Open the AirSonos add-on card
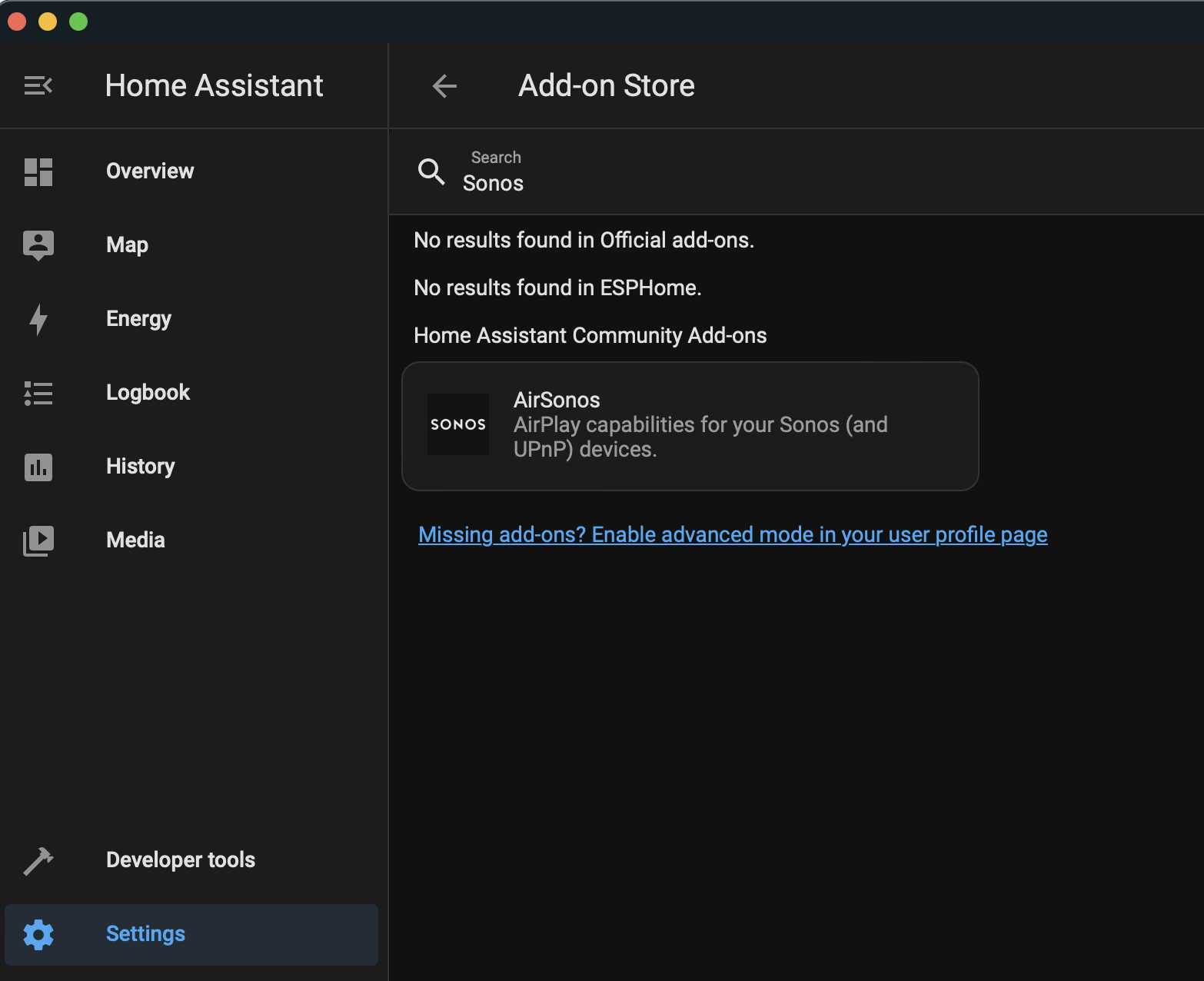The width and height of the screenshot is (1204, 981). tap(690, 426)
